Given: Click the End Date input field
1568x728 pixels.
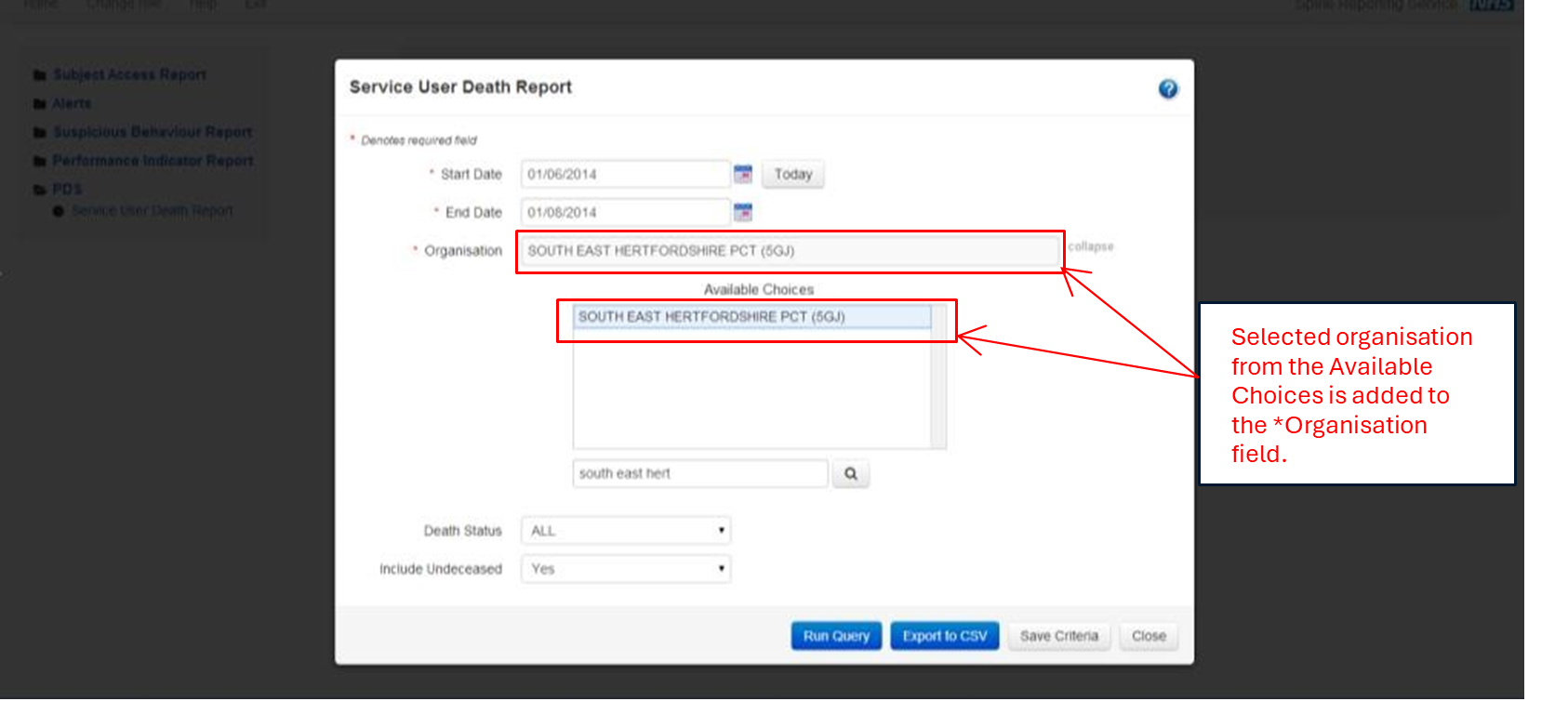Looking at the screenshot, I should 625,212.
